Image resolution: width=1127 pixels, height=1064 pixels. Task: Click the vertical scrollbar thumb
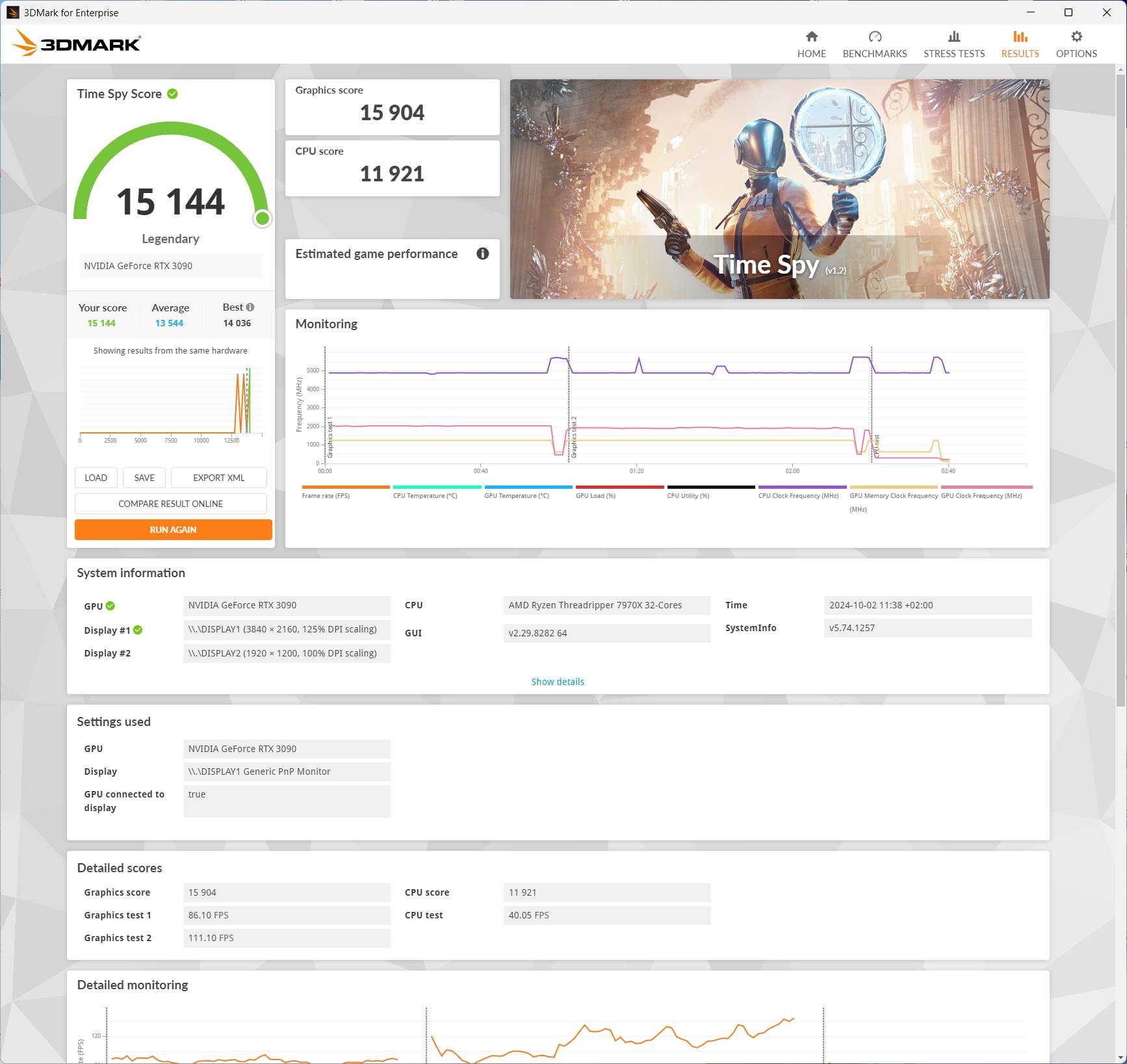(x=1121, y=390)
